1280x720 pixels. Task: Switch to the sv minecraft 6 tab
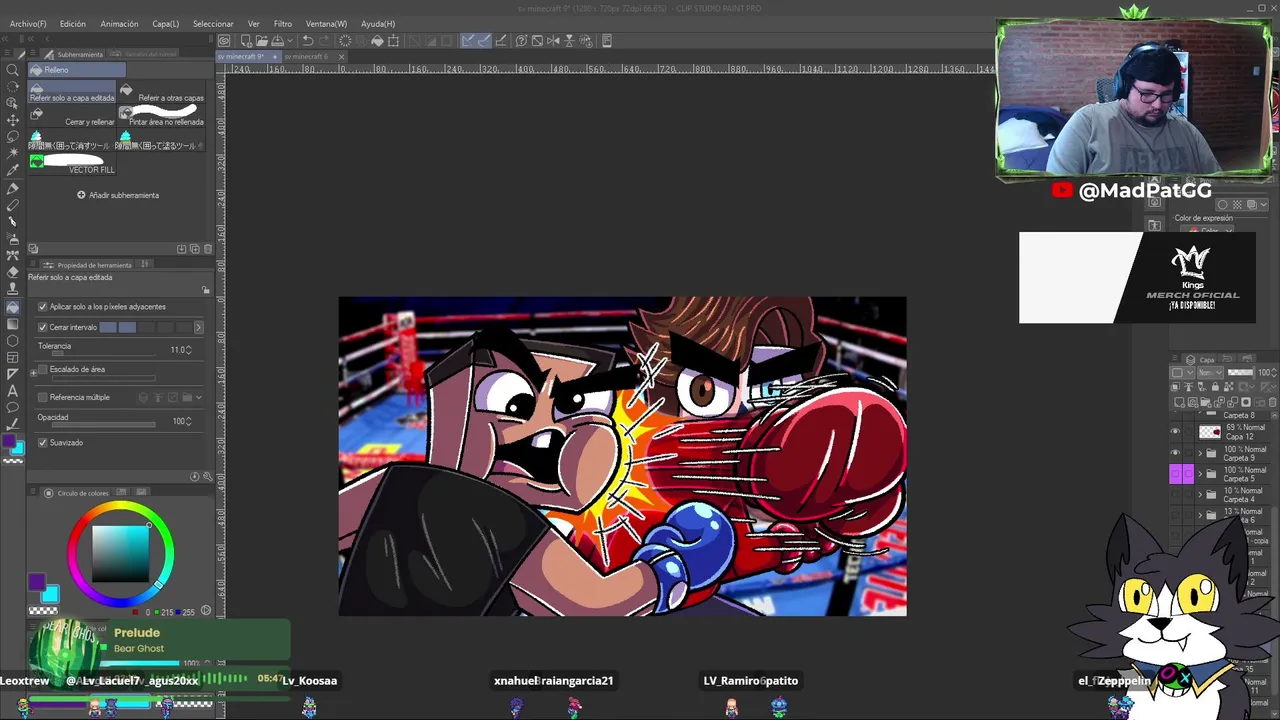click(305, 57)
